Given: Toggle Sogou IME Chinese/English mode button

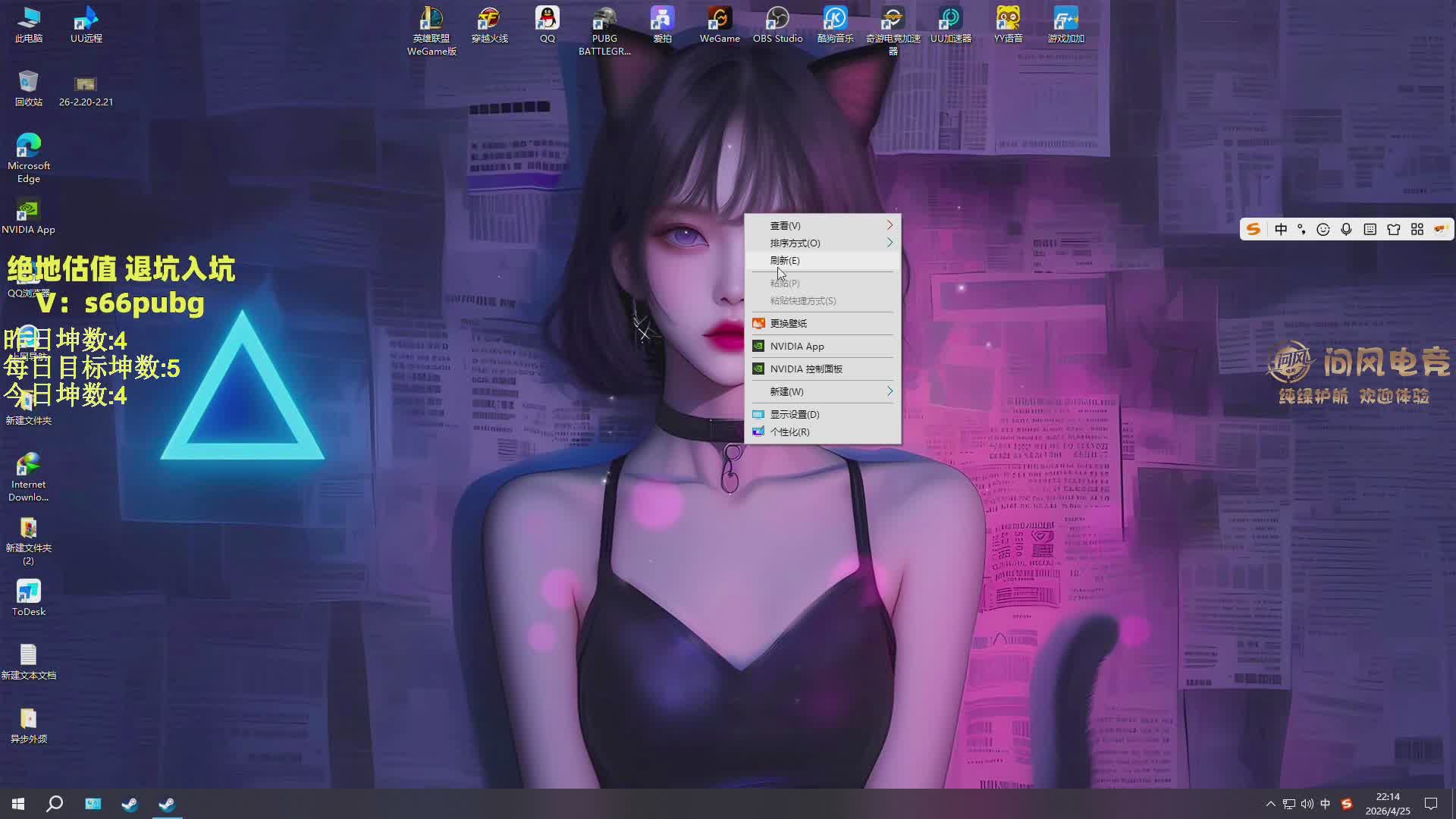Looking at the screenshot, I should 1281,229.
